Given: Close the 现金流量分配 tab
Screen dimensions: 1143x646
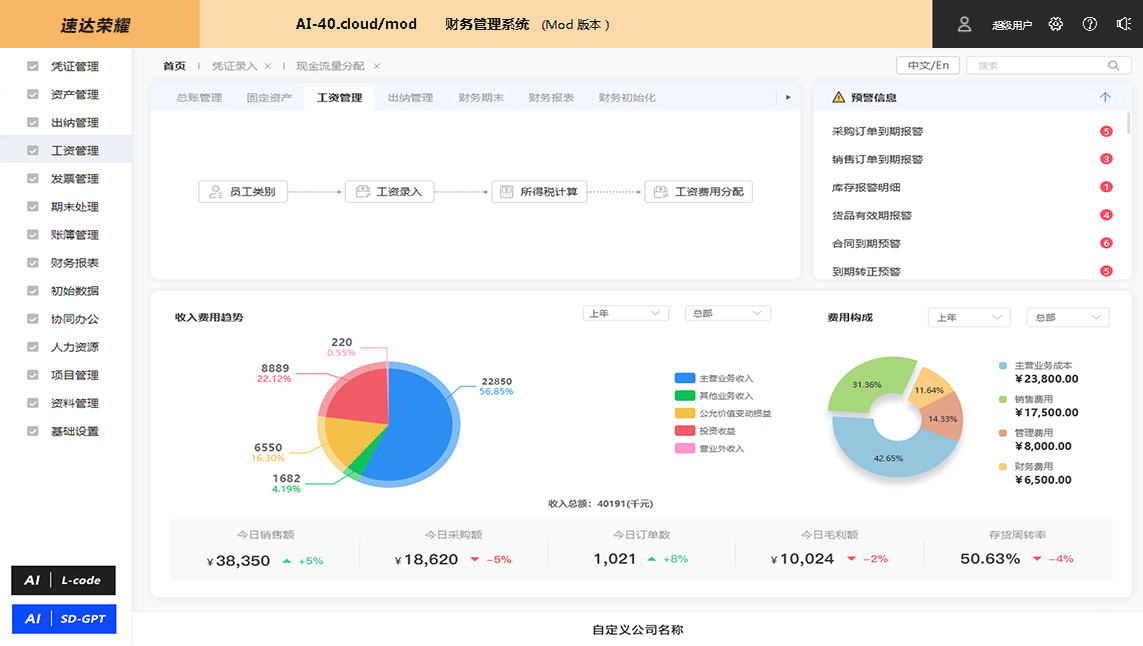Looking at the screenshot, I should 377,66.
